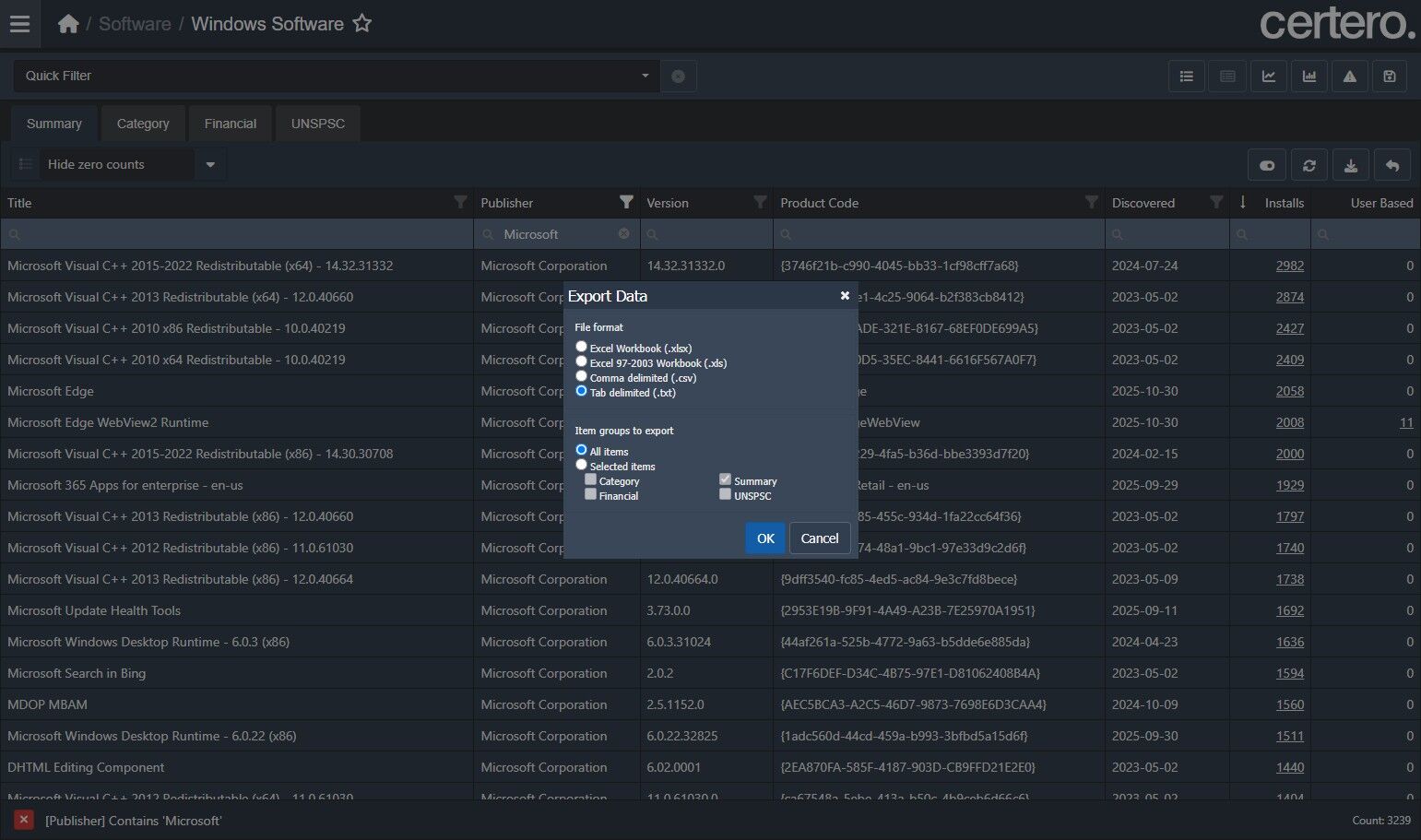Confirm export with the OK button
Viewport: 1421px width, 840px height.
tap(765, 538)
